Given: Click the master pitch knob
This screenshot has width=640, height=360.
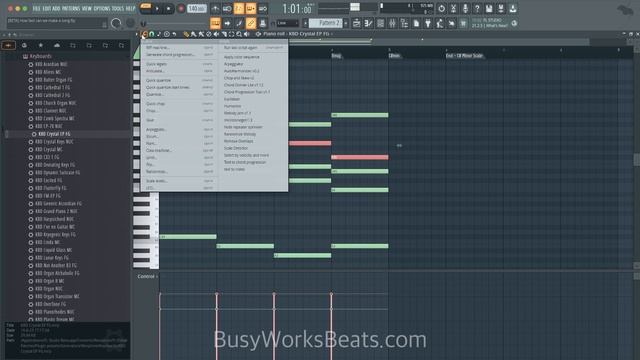Looking at the screenshot, I should click(x=130, y=24).
